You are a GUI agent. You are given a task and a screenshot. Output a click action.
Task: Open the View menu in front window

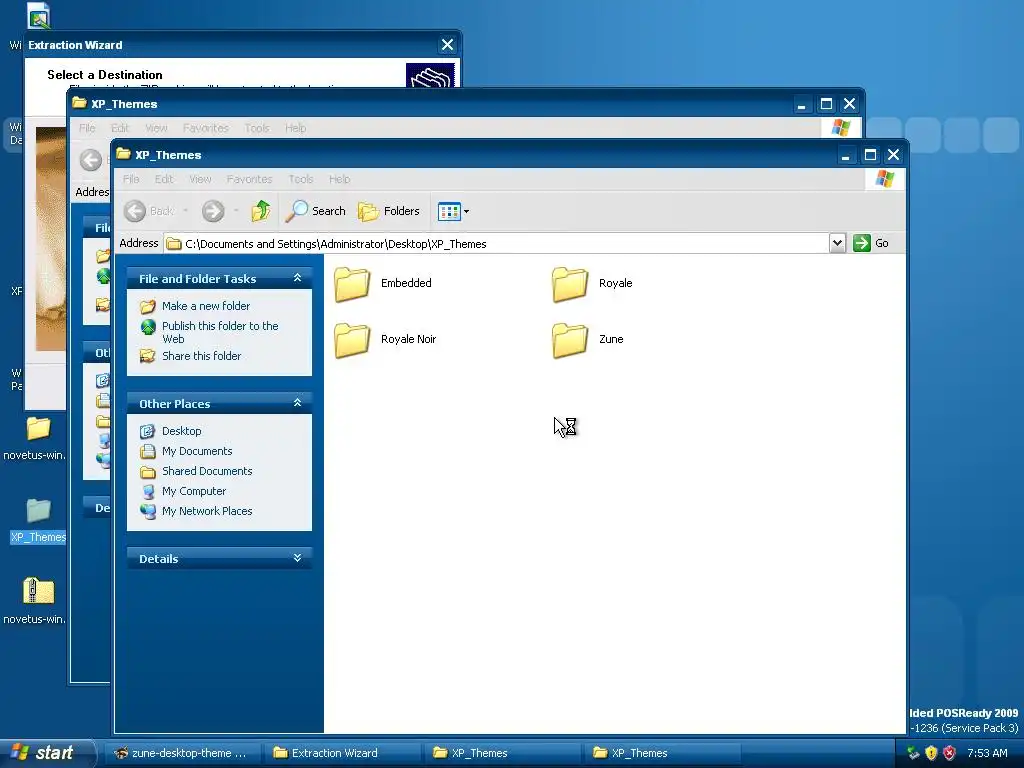click(200, 179)
